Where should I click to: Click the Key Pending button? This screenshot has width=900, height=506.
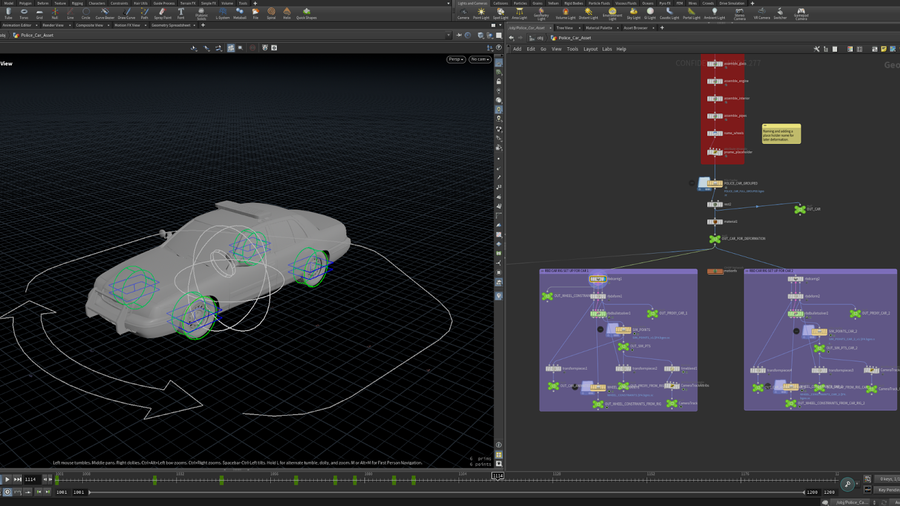886,490
